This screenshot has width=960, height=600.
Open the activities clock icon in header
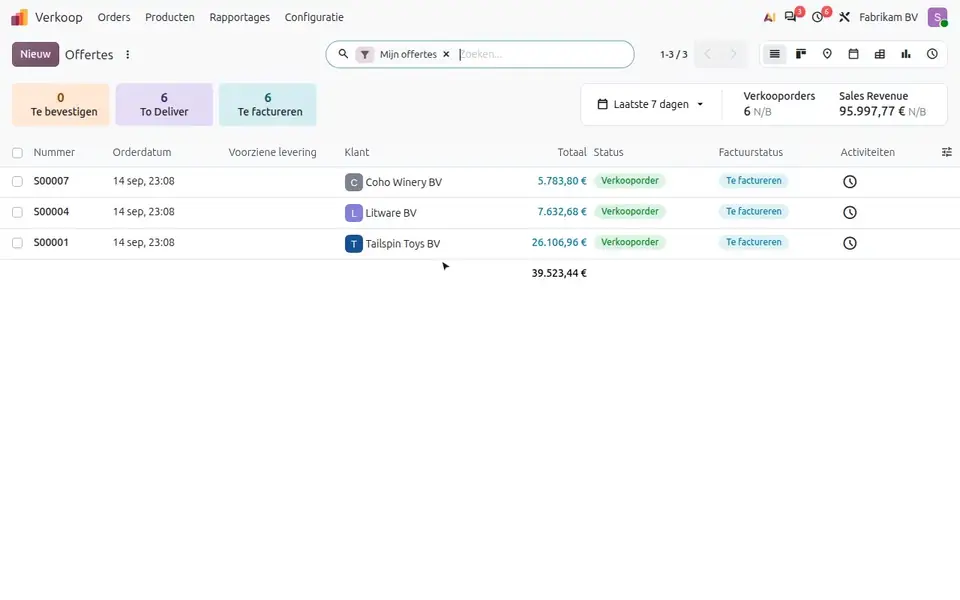817,17
